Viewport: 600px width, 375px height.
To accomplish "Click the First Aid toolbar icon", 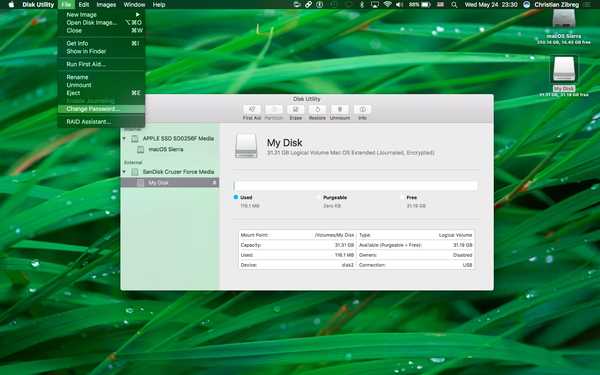I will point(252,109).
